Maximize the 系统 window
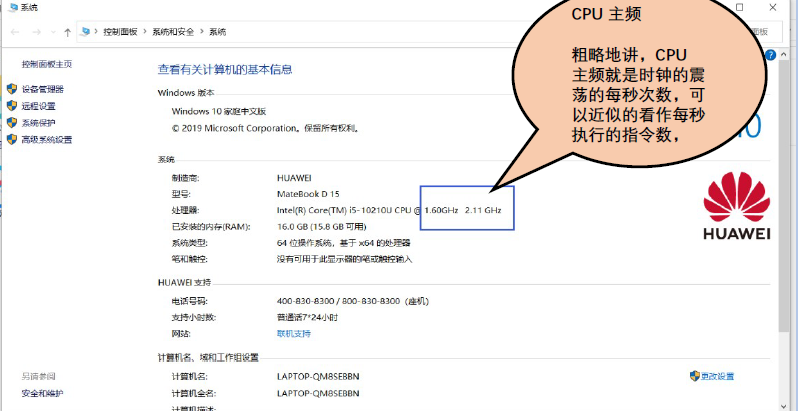 click(739, 7)
